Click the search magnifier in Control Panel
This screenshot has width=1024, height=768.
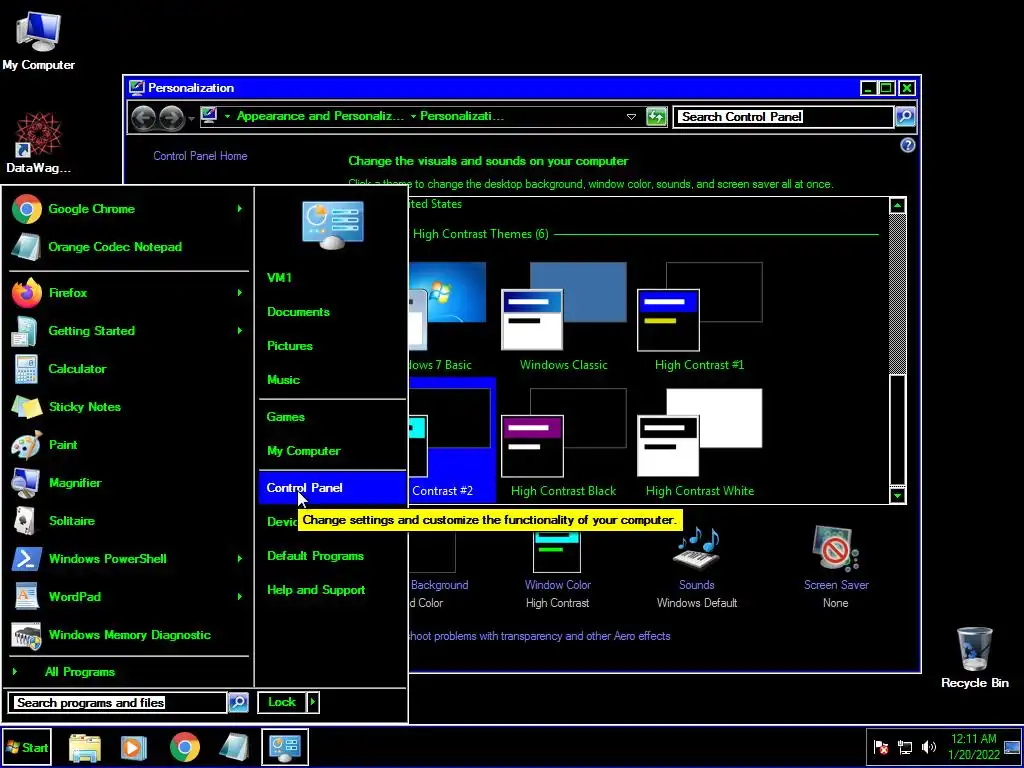[904, 117]
